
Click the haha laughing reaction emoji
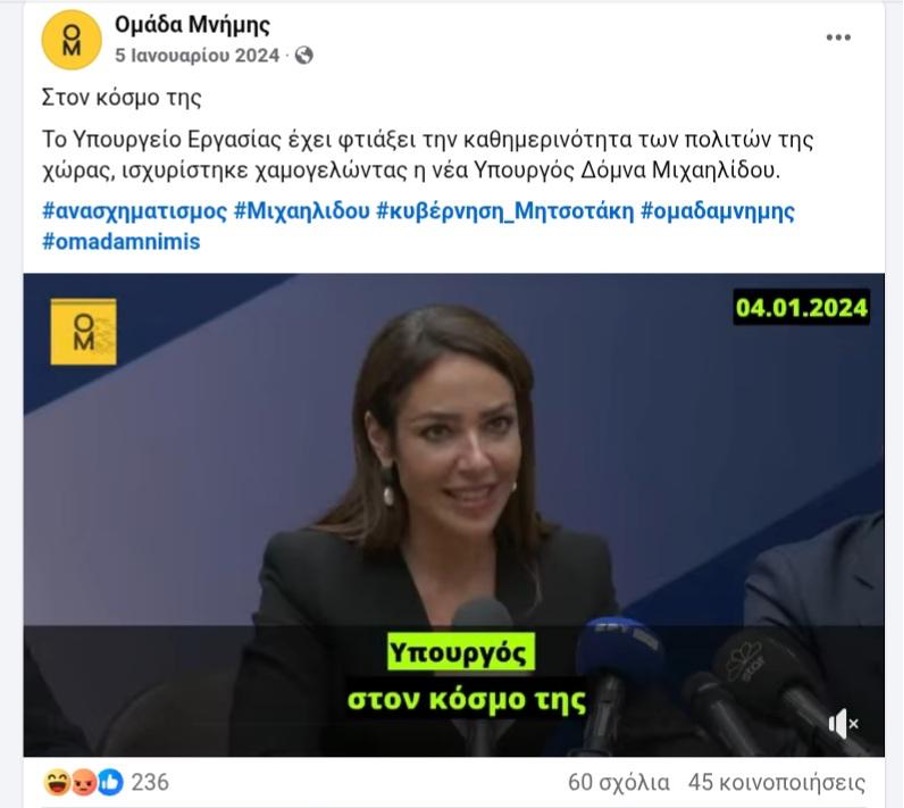pyautogui.click(x=56, y=783)
